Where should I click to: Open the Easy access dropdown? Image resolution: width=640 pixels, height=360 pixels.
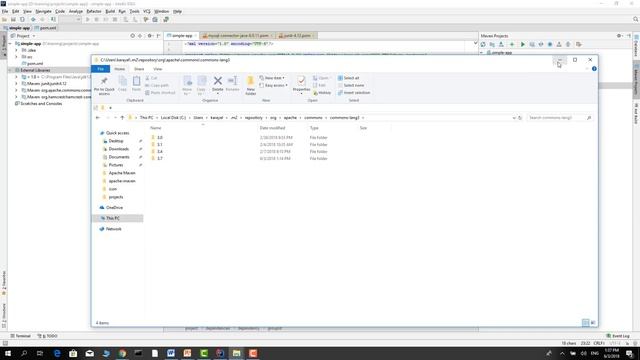coord(273,85)
